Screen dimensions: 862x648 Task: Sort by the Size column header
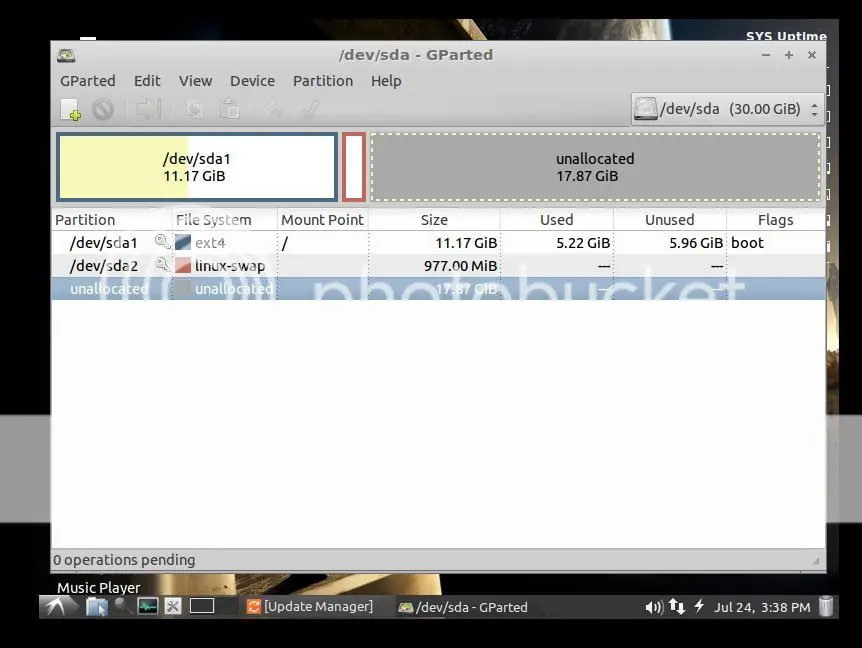click(x=434, y=220)
